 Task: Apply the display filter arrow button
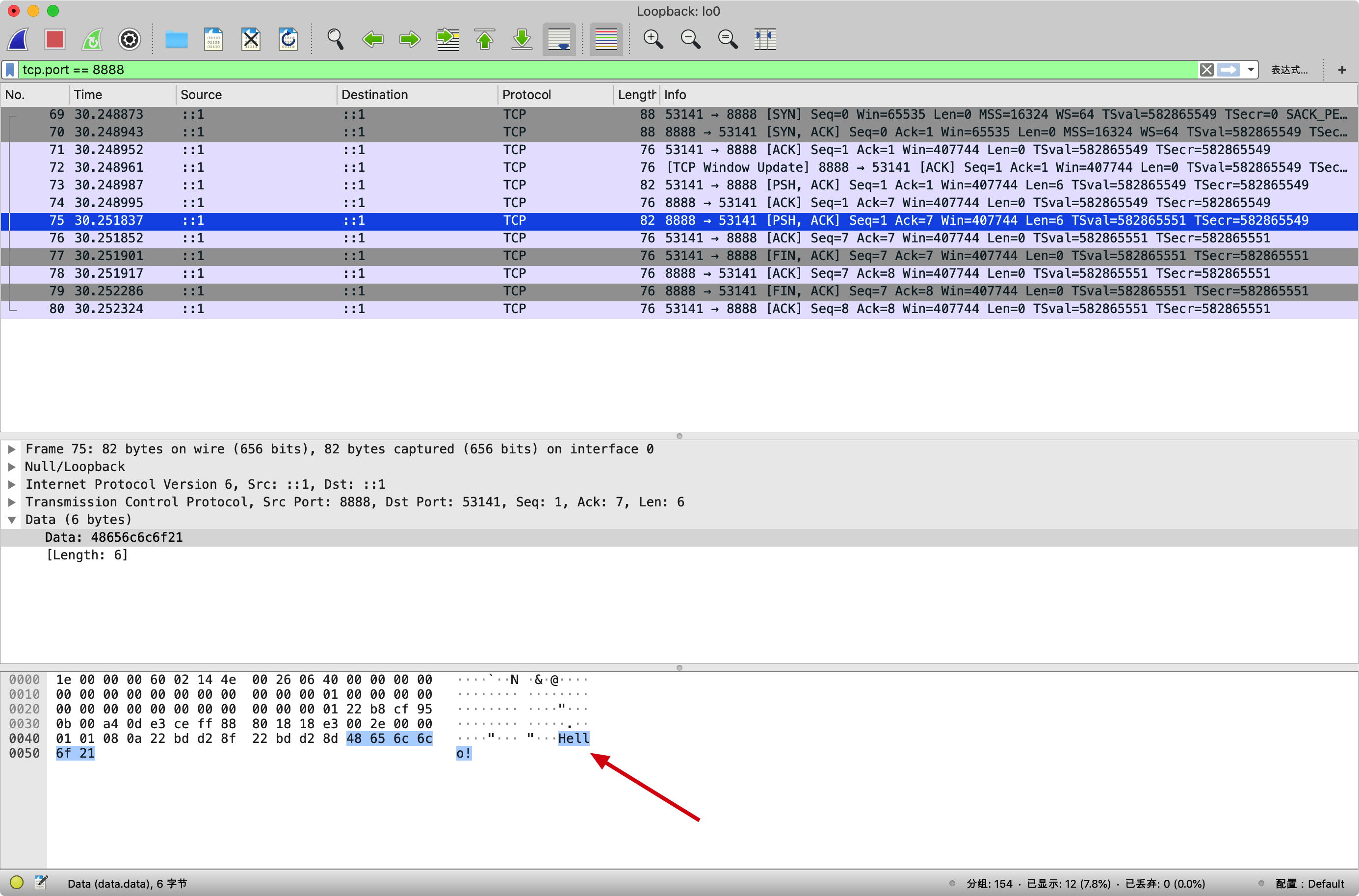click(1228, 70)
